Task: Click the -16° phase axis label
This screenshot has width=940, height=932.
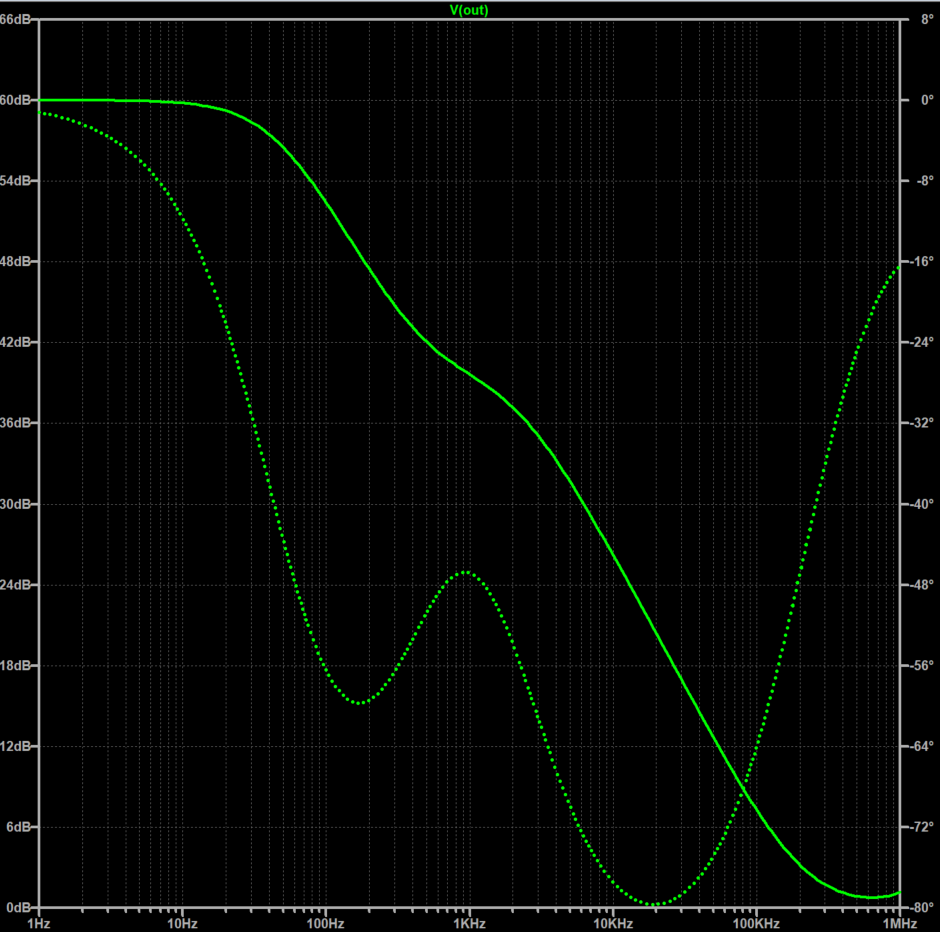Action: click(x=920, y=262)
